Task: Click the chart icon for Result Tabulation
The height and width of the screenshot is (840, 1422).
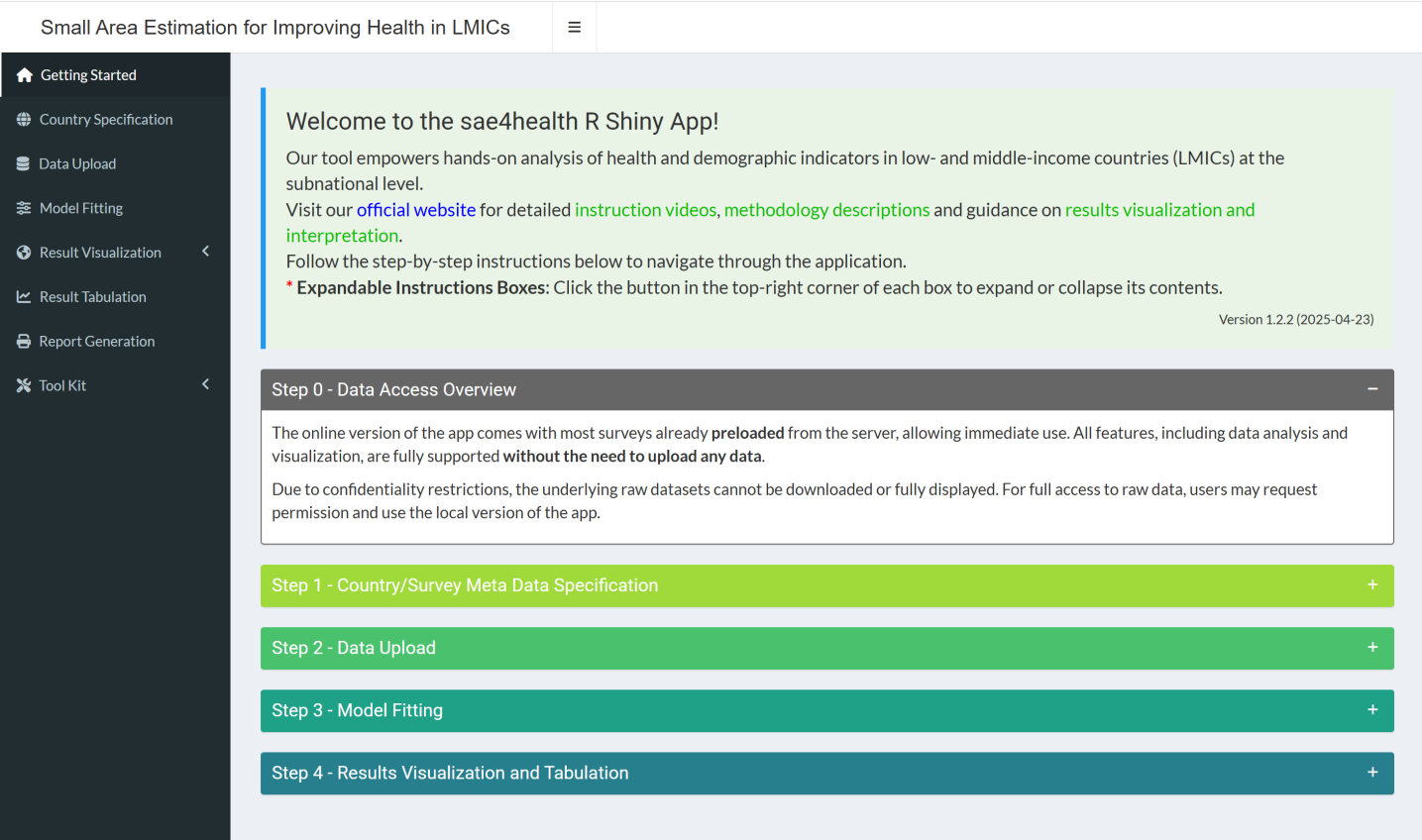Action: click(24, 297)
